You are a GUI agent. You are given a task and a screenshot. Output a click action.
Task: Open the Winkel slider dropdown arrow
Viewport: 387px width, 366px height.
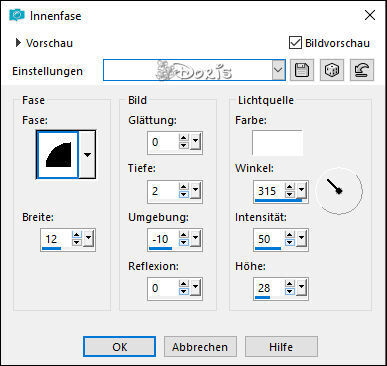[x=301, y=190]
